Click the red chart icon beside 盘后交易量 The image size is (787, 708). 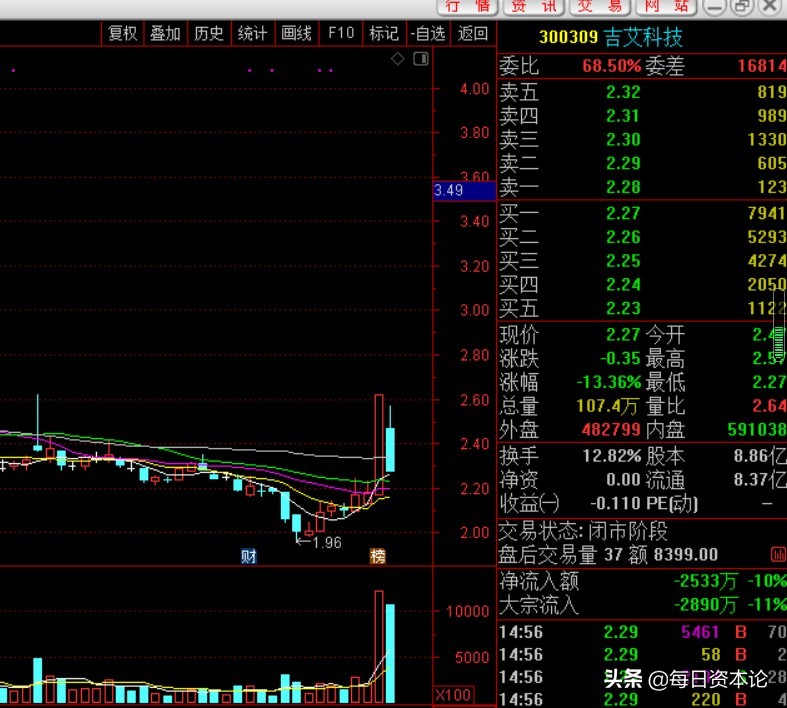[x=778, y=554]
